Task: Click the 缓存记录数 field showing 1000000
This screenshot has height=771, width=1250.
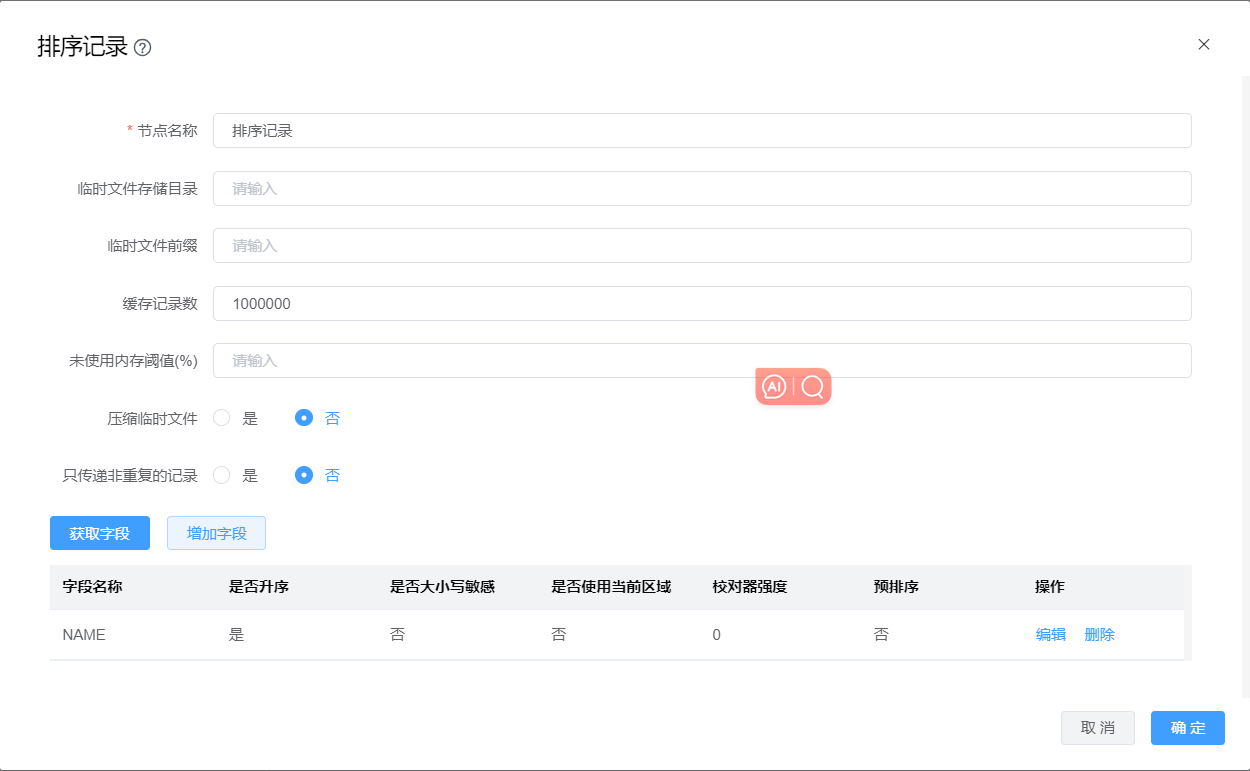Action: point(701,303)
